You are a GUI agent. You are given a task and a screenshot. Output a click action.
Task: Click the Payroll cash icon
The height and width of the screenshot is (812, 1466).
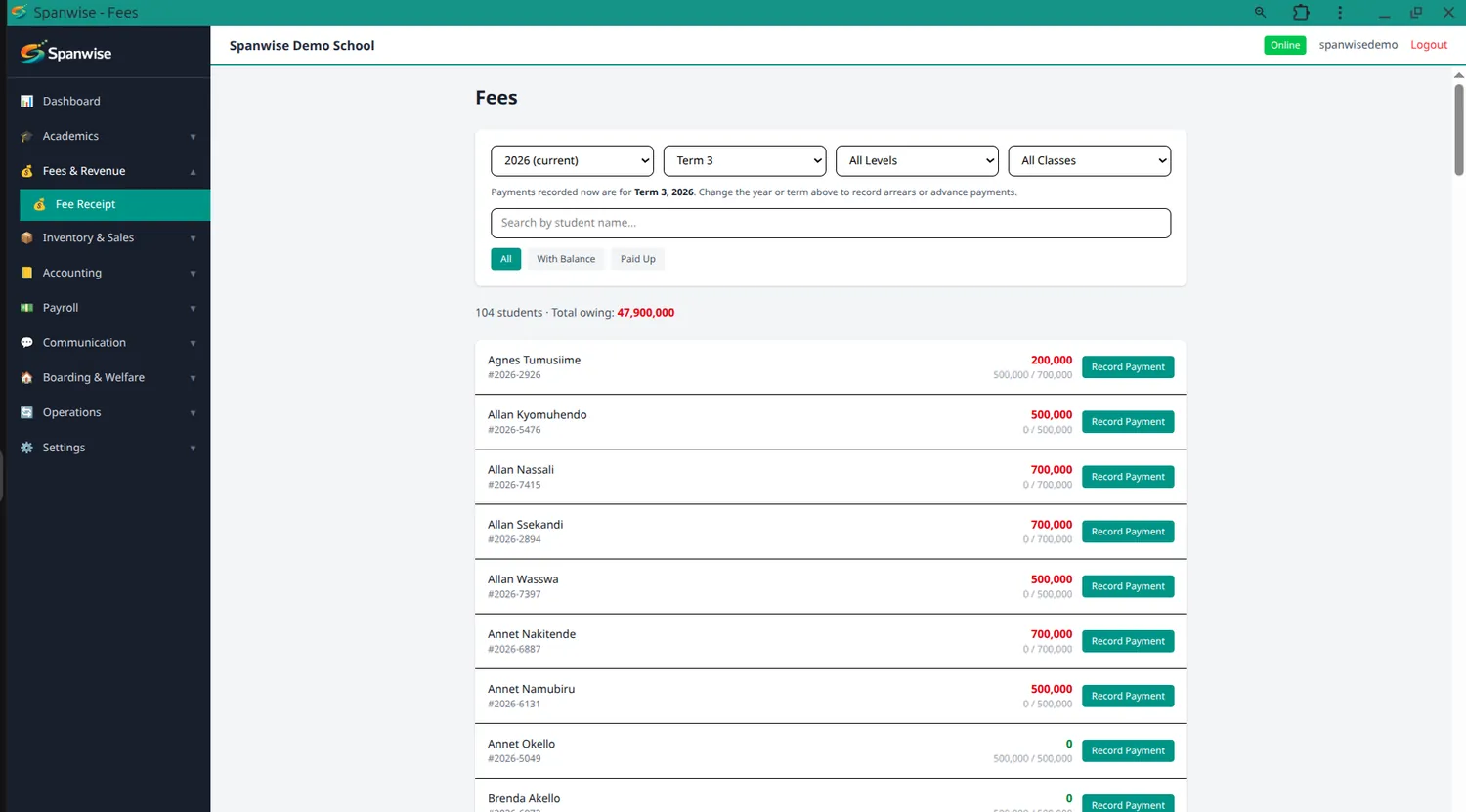point(26,308)
